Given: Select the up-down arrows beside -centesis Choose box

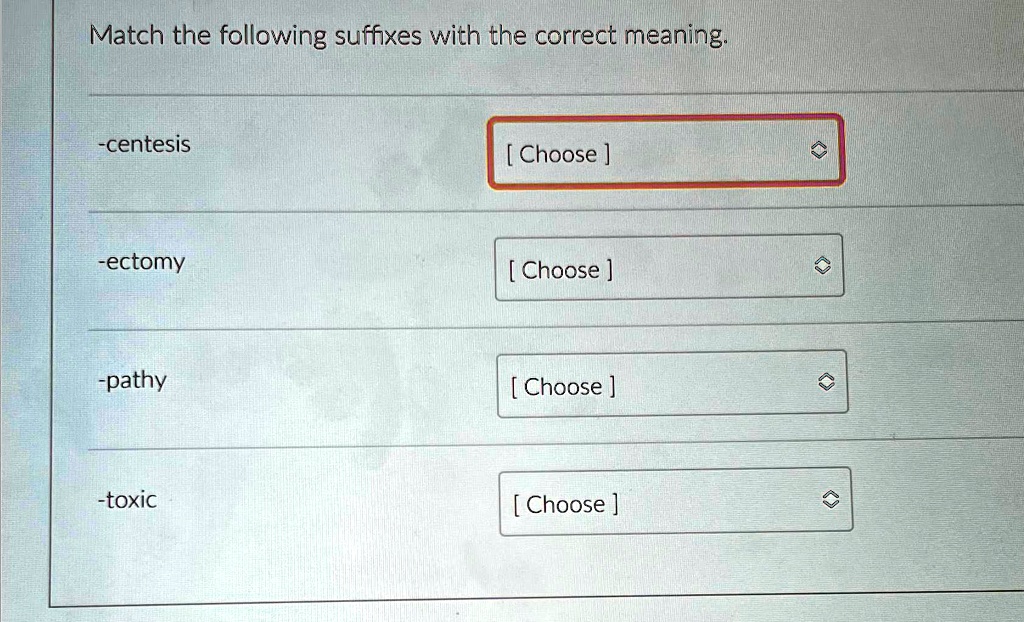Looking at the screenshot, I should point(819,150).
